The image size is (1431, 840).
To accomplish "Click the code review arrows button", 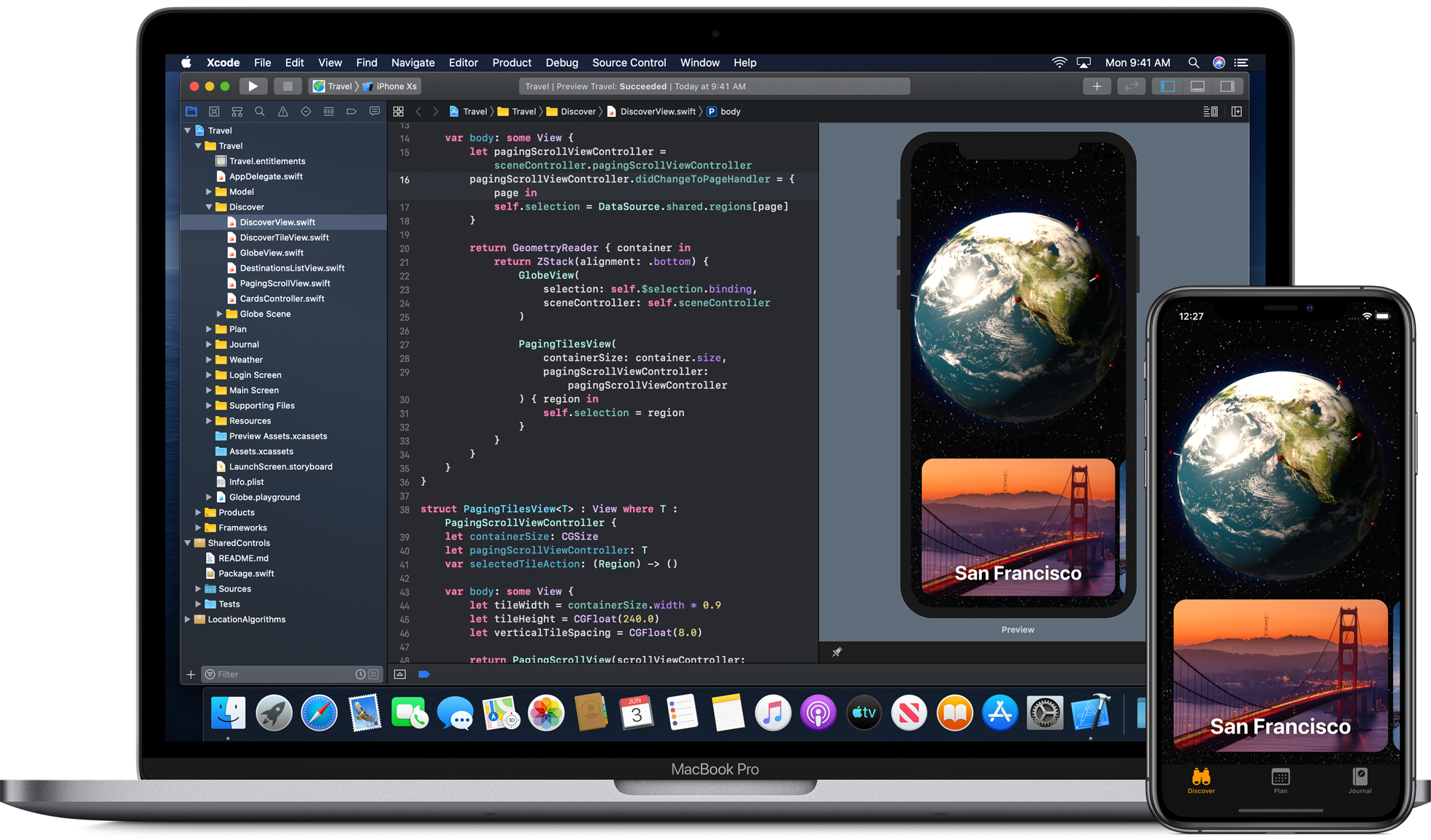I will [1131, 86].
